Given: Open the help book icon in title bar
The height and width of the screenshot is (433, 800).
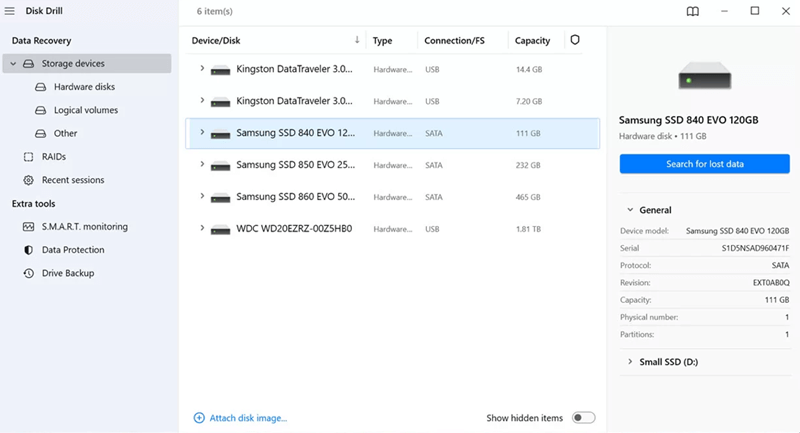Looking at the screenshot, I should (x=692, y=11).
